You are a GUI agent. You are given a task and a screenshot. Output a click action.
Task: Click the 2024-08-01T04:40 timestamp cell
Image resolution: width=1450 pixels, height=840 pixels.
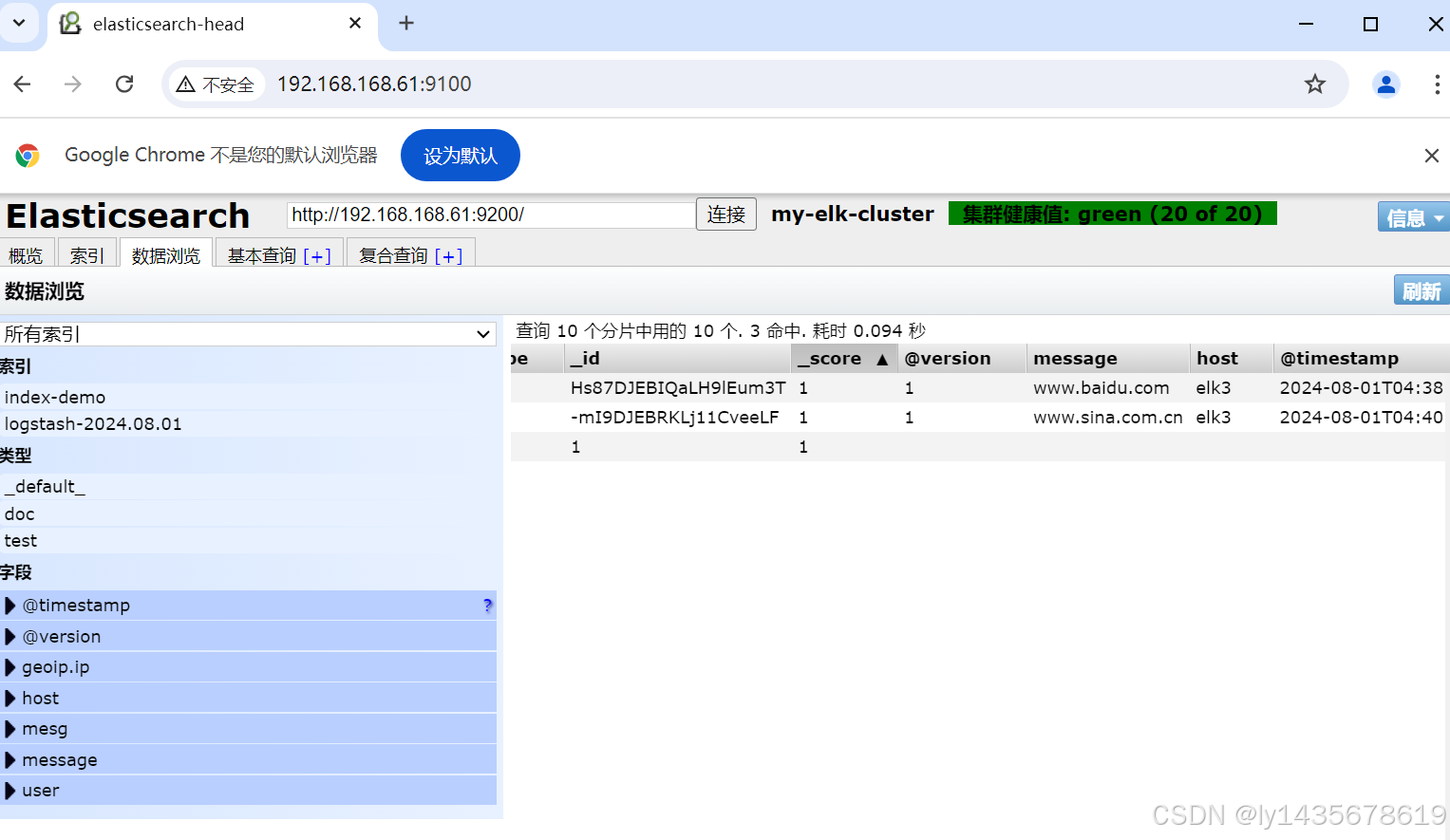coord(1362,418)
